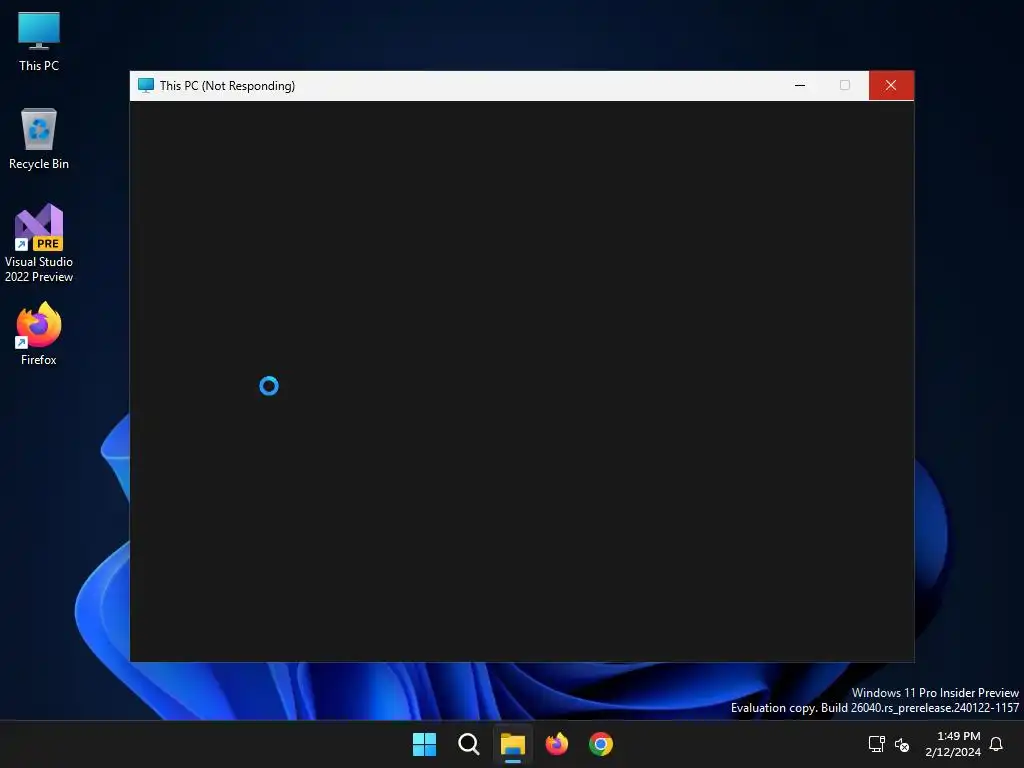This screenshot has height=768, width=1024.
Task: Open taskbar Search
Action: pos(468,744)
